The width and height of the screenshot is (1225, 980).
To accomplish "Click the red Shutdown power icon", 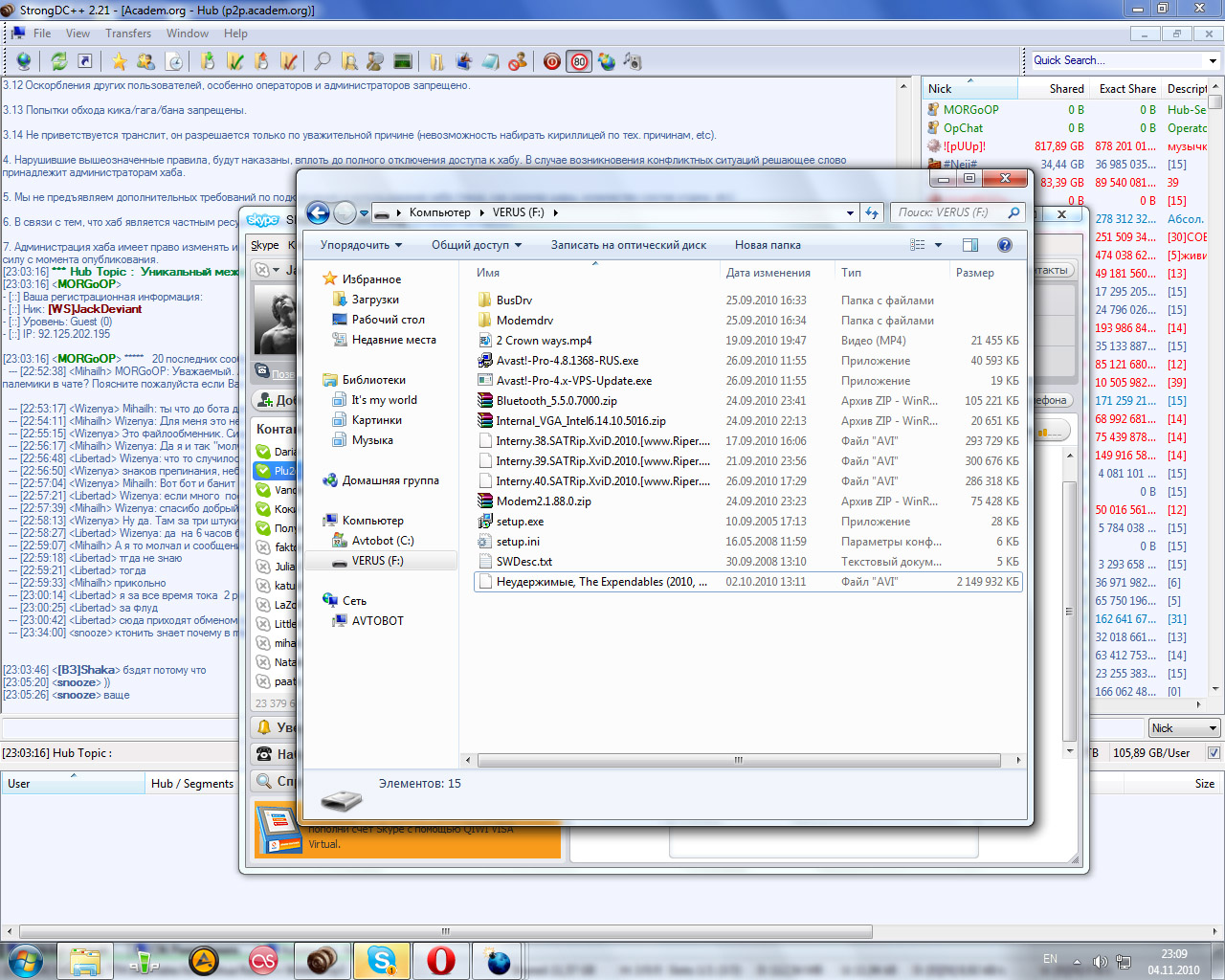I will click(552, 61).
